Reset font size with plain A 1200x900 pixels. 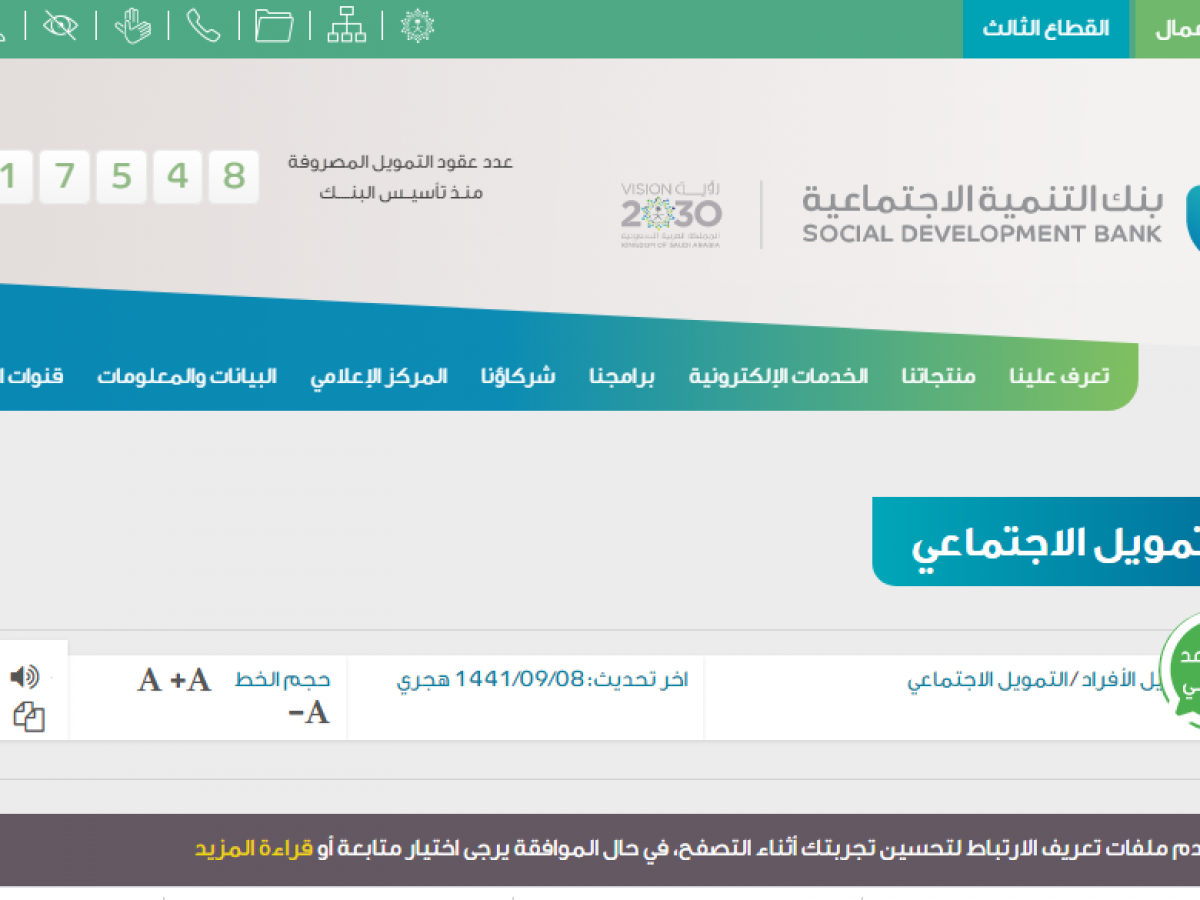point(149,680)
